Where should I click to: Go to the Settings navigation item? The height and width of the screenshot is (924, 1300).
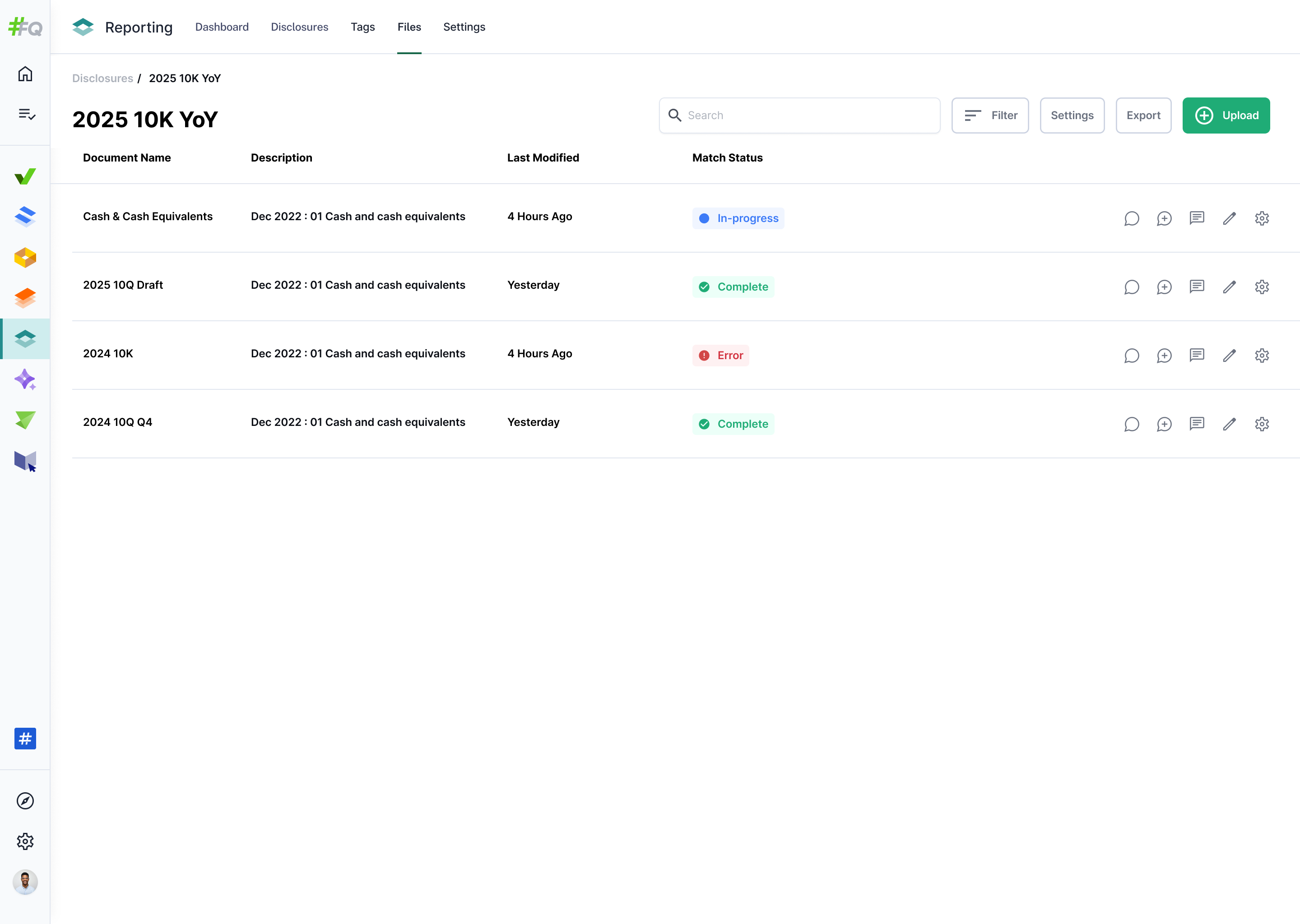[x=464, y=27]
